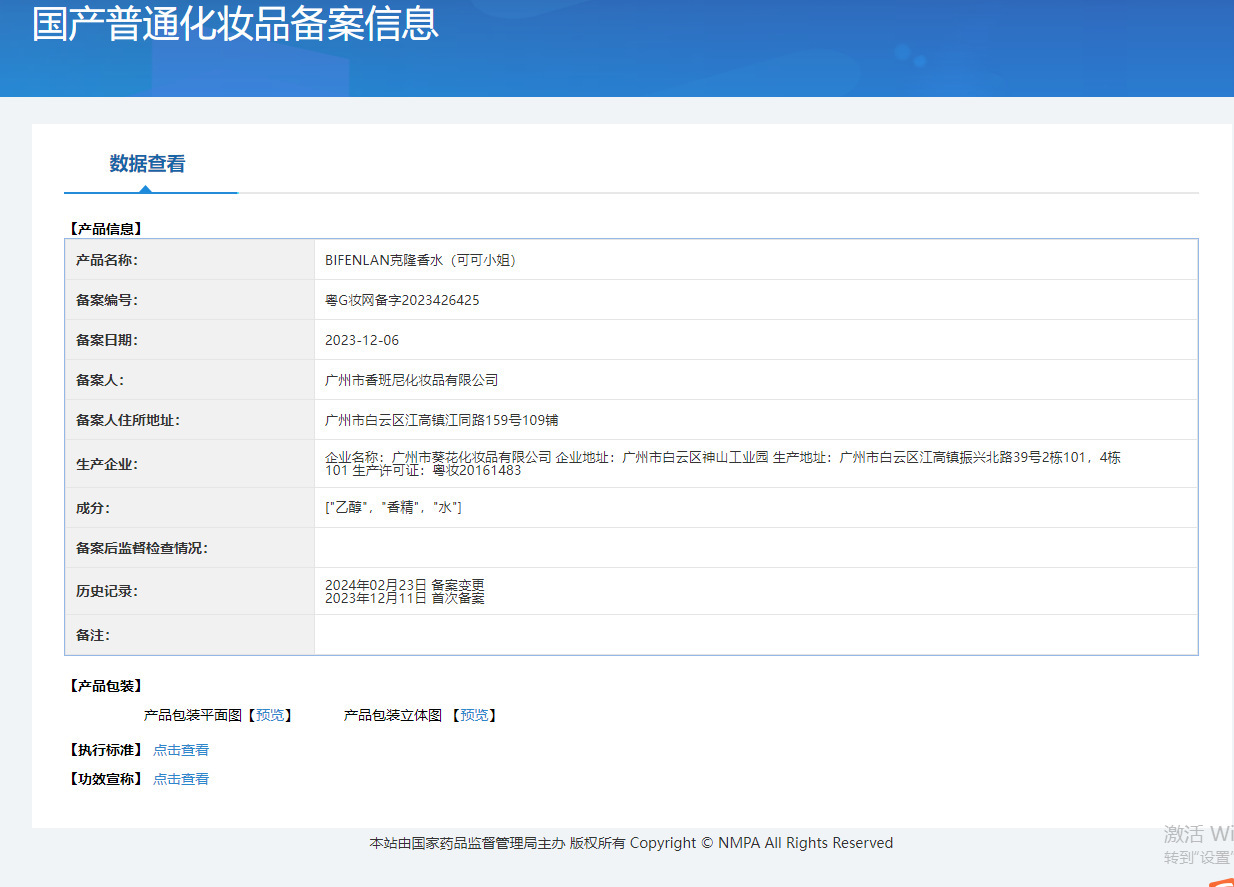Click the 【产品信息】 section heading

(105, 229)
